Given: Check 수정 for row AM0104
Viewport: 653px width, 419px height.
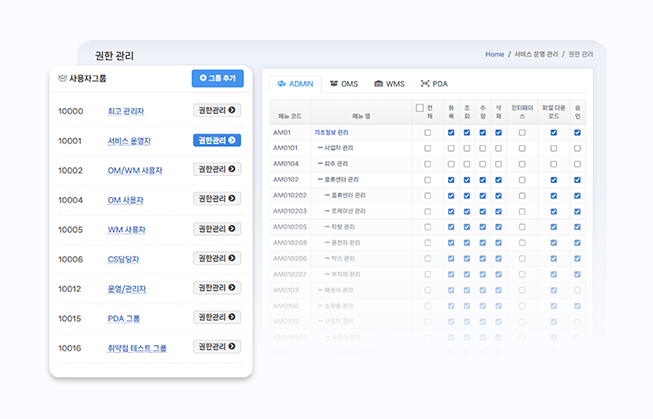Looking at the screenshot, I should tap(483, 164).
